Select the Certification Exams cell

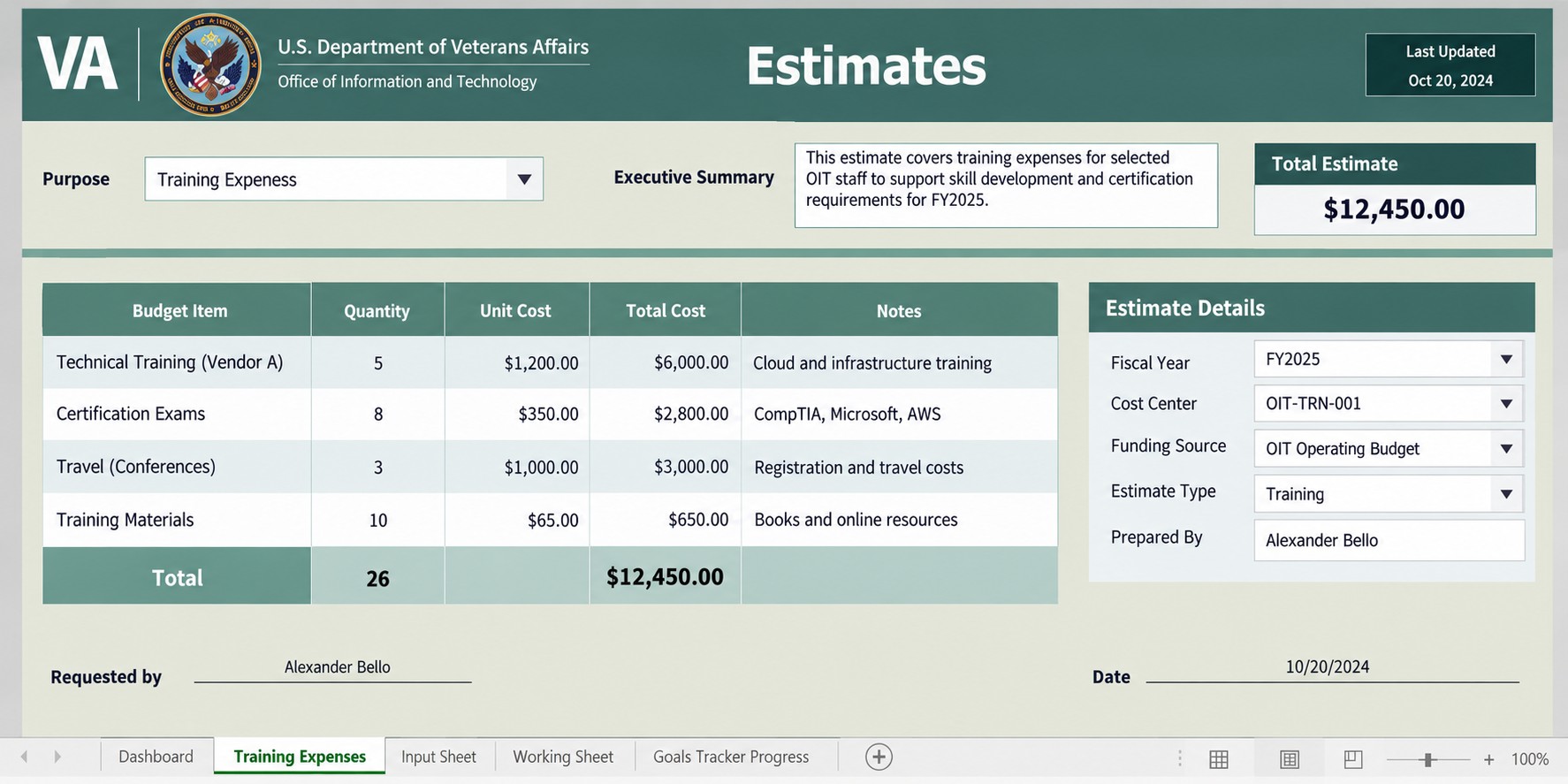[177, 414]
